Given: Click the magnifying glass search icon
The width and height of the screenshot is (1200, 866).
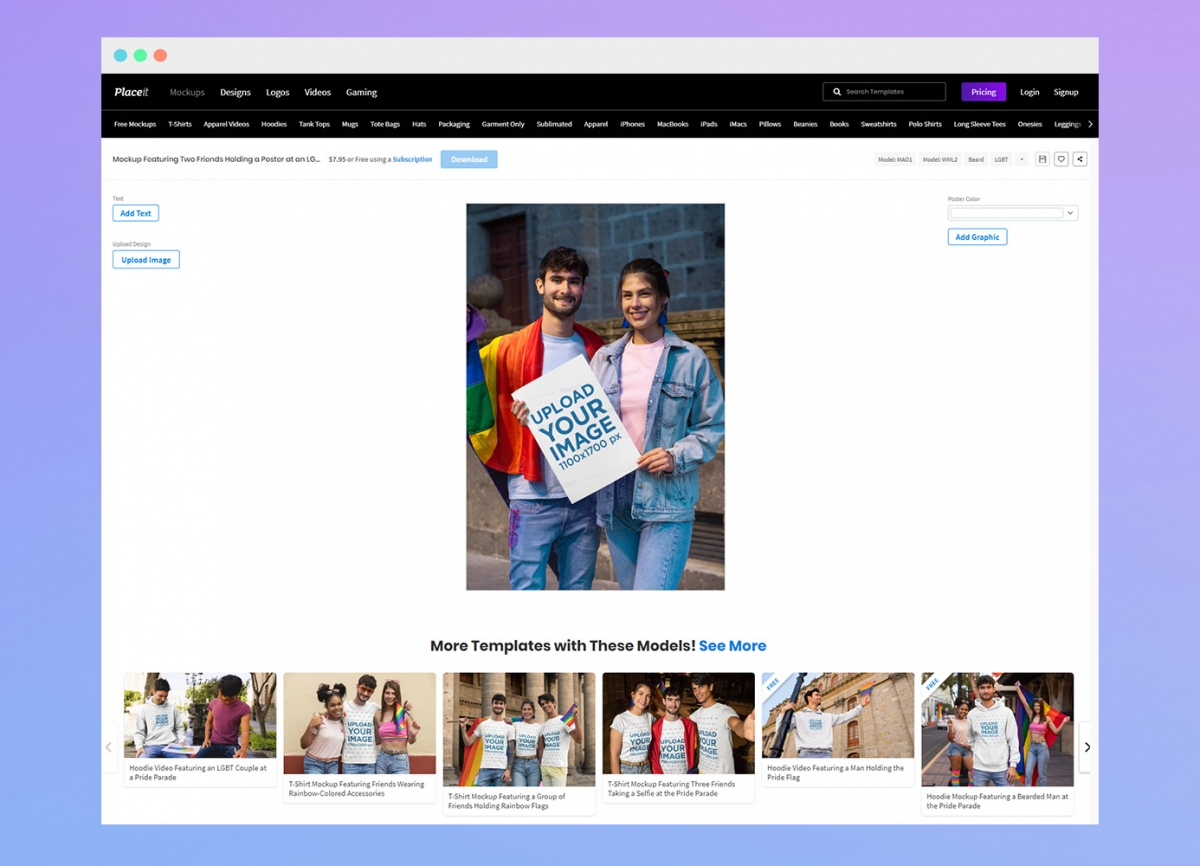Looking at the screenshot, I should pyautogui.click(x=837, y=92).
